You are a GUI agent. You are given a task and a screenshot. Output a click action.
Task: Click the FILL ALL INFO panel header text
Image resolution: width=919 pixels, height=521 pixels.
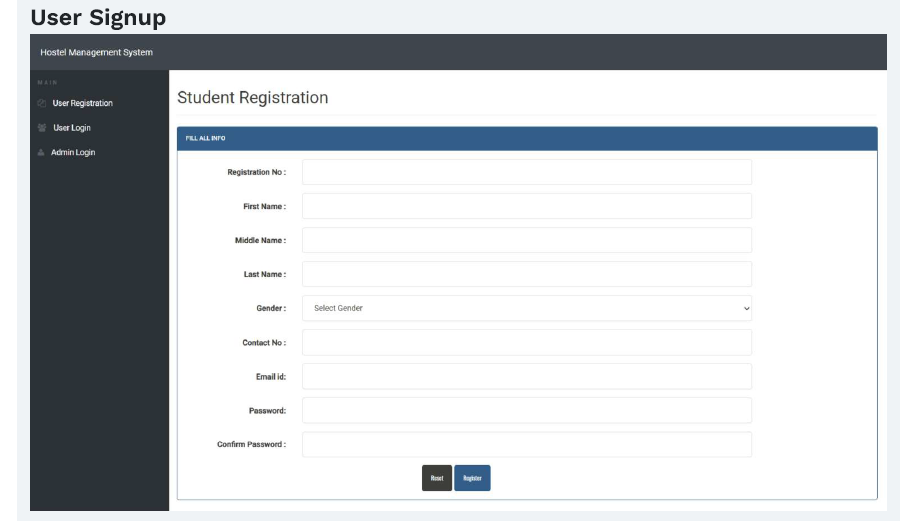[x=205, y=138]
